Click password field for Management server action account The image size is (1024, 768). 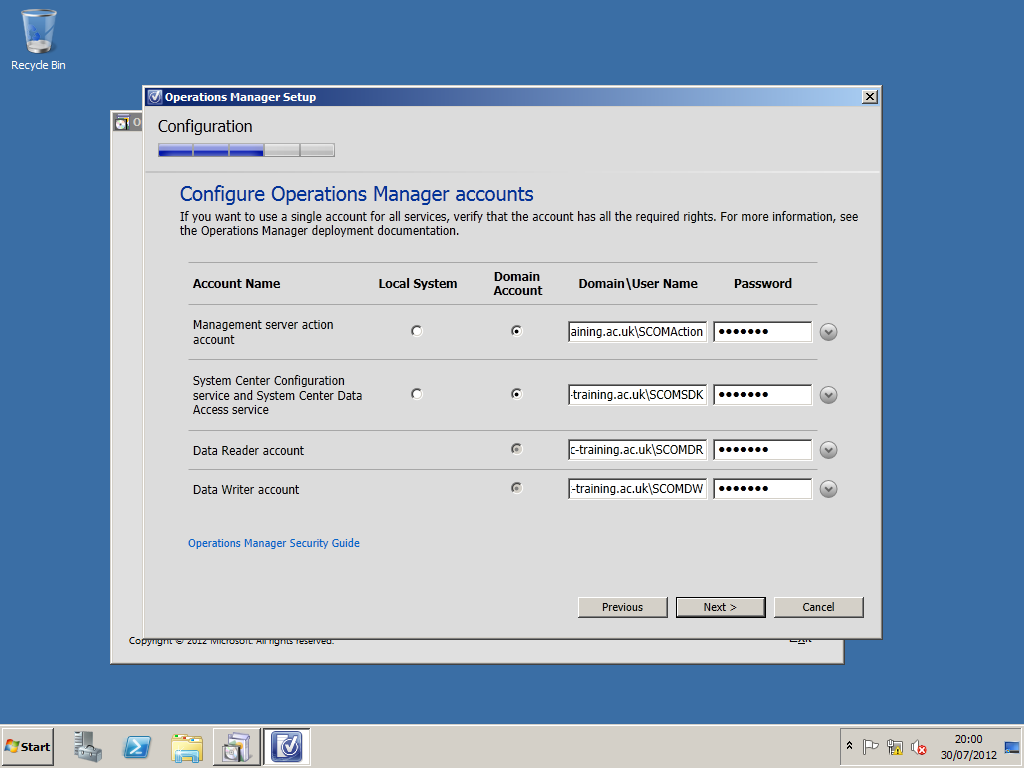point(763,332)
